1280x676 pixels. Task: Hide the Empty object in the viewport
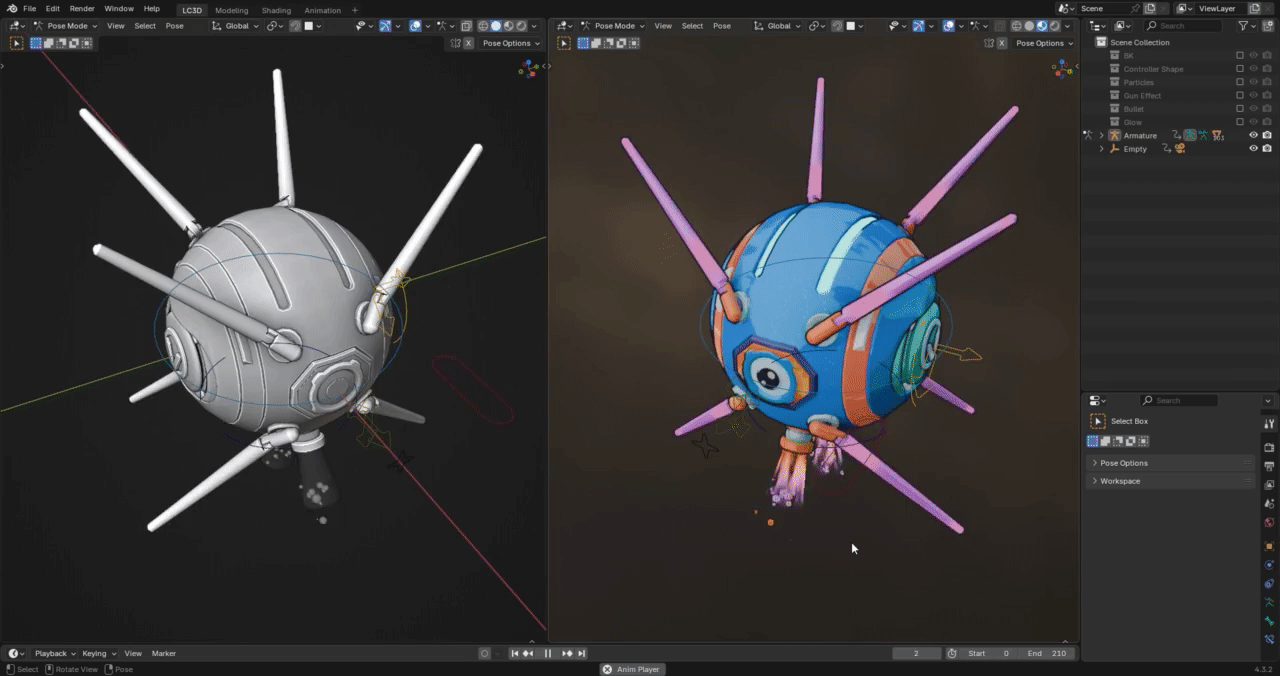[x=1253, y=149]
